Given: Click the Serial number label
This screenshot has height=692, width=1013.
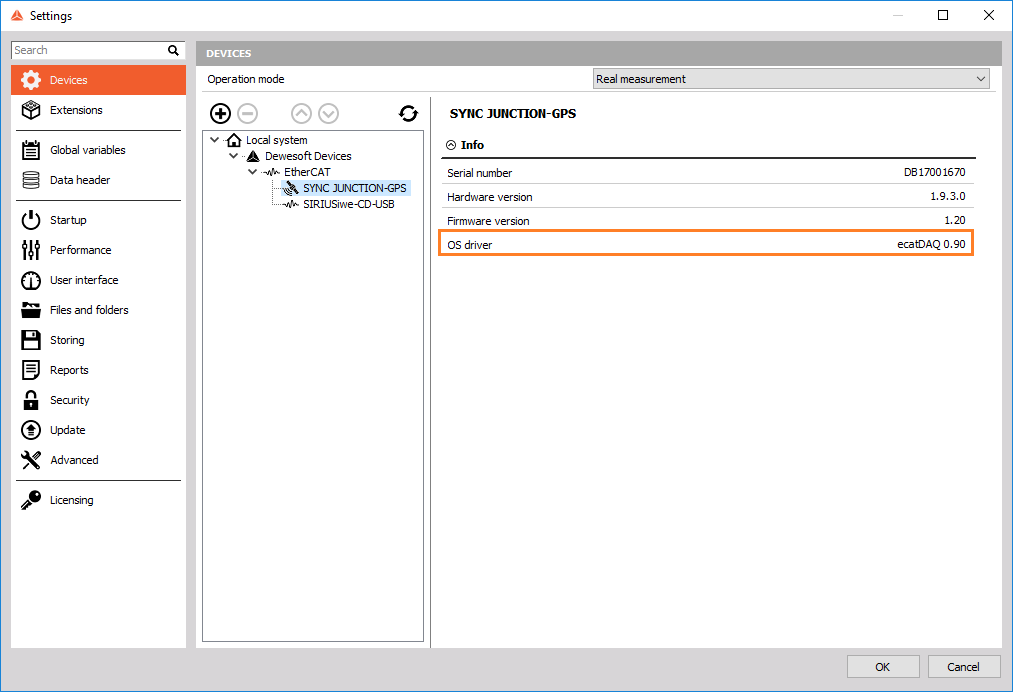Looking at the screenshot, I should point(479,173).
